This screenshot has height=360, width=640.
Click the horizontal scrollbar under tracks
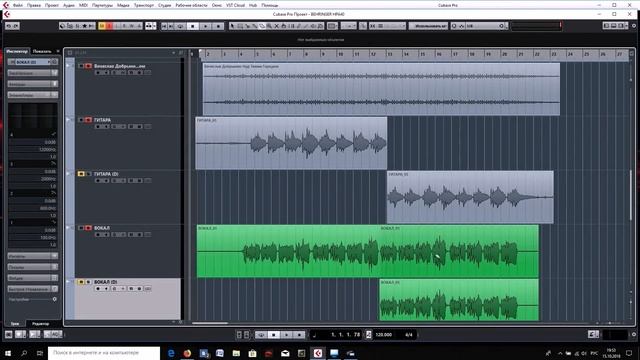point(210,323)
